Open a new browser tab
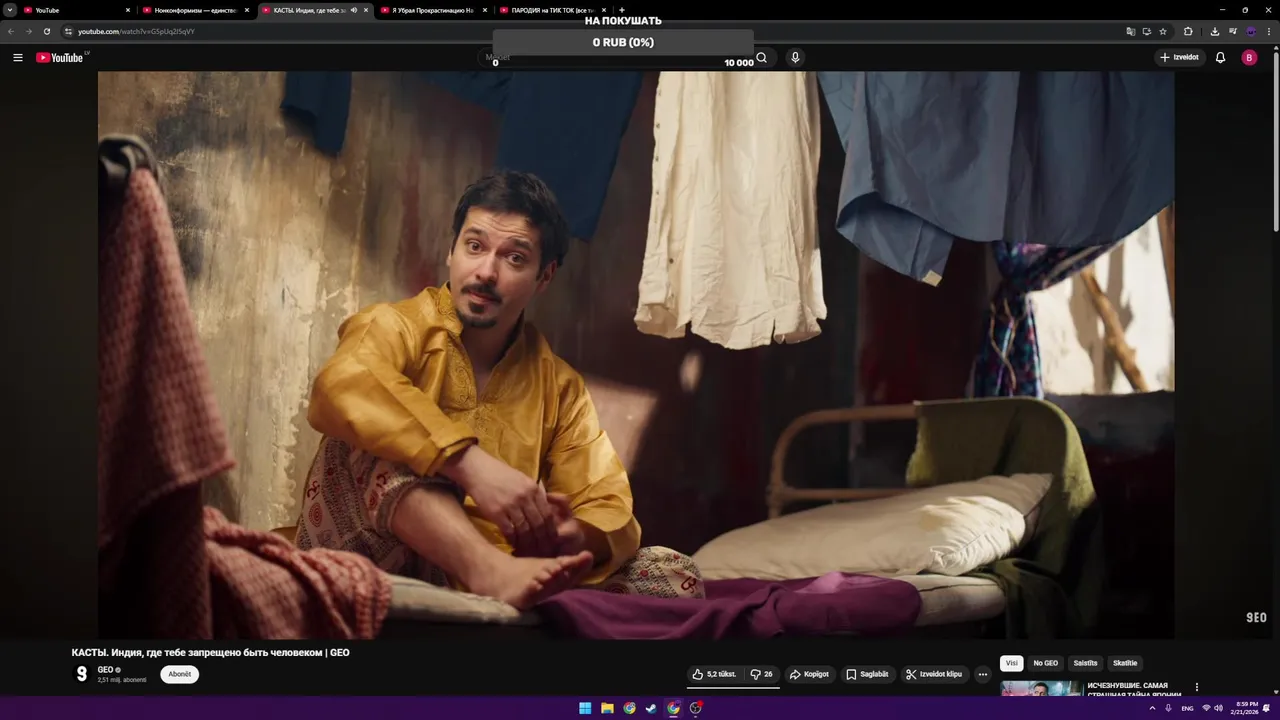The height and width of the screenshot is (720, 1280). click(x=622, y=10)
